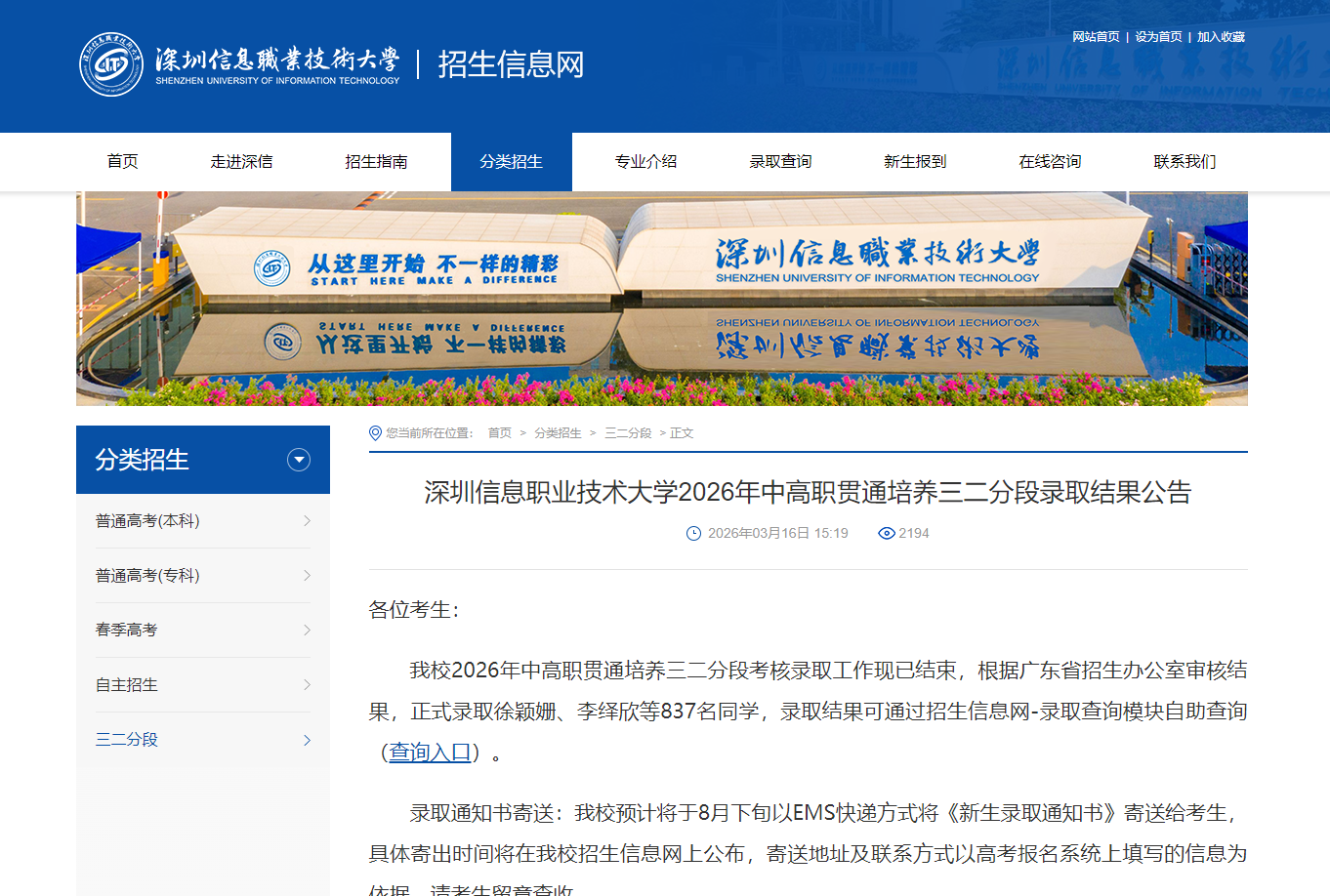Click the university logo emblem

click(112, 64)
